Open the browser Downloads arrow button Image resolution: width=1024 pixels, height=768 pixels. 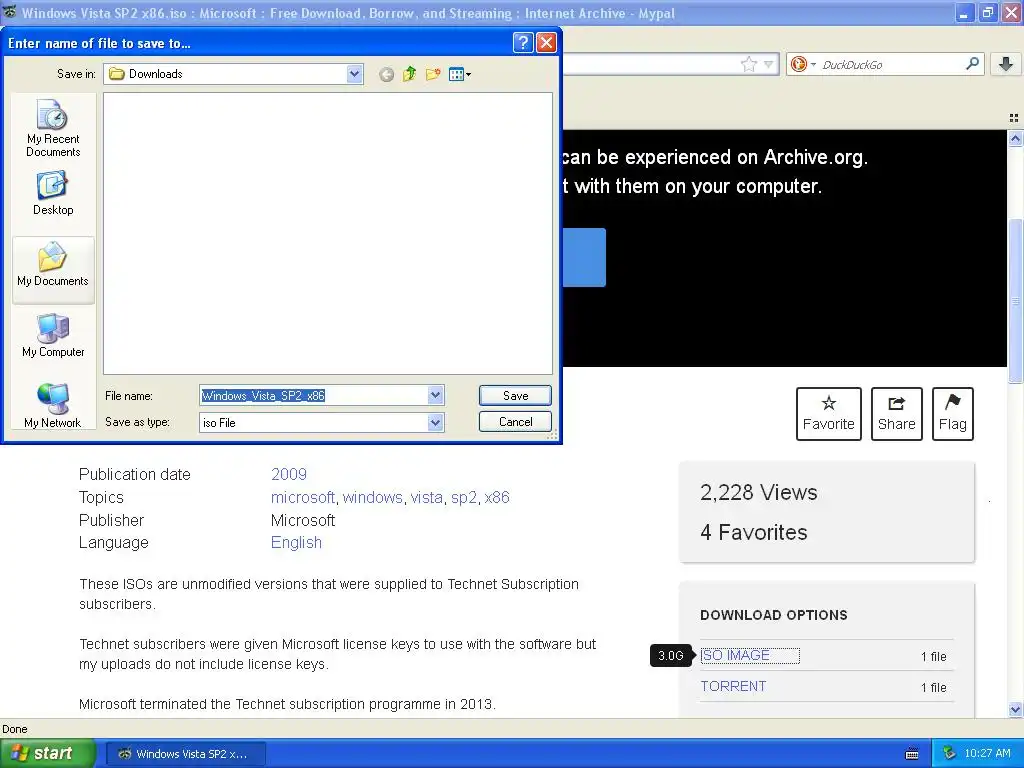(x=1006, y=64)
